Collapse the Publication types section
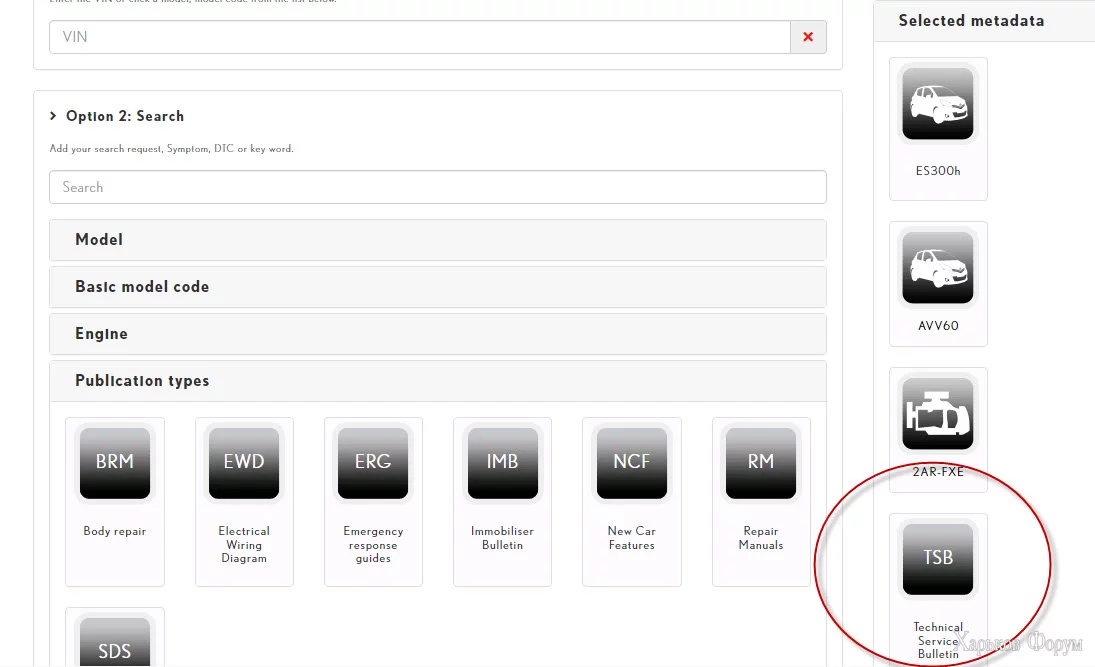This screenshot has width=1095, height=667. pyautogui.click(x=438, y=381)
